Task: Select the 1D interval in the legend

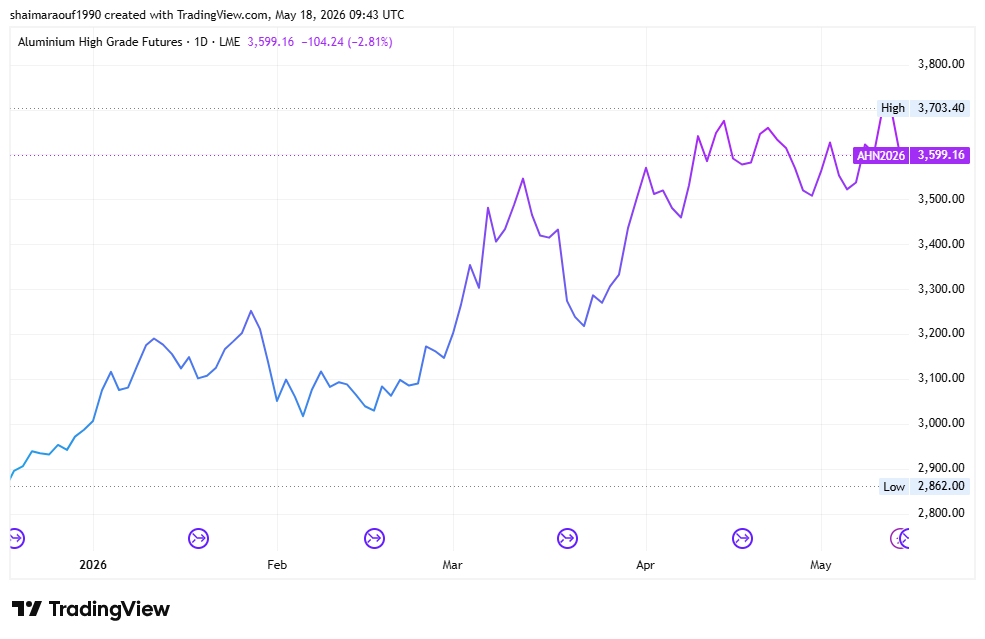Action: tap(200, 42)
